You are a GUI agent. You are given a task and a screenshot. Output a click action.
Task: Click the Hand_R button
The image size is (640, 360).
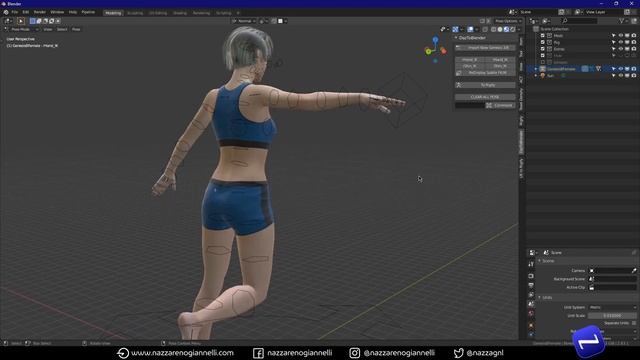pyautogui.click(x=470, y=60)
